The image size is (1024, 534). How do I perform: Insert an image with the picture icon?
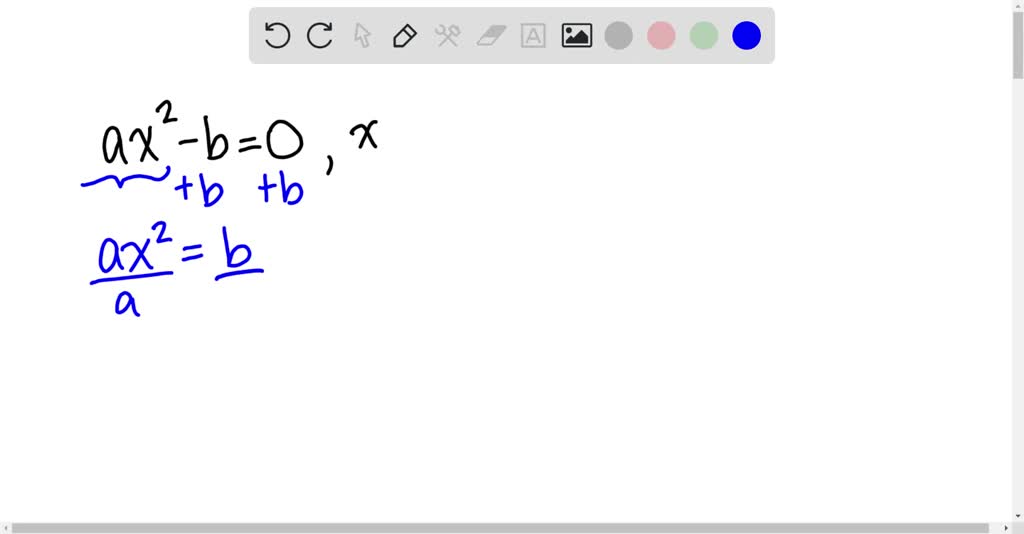(x=577, y=35)
